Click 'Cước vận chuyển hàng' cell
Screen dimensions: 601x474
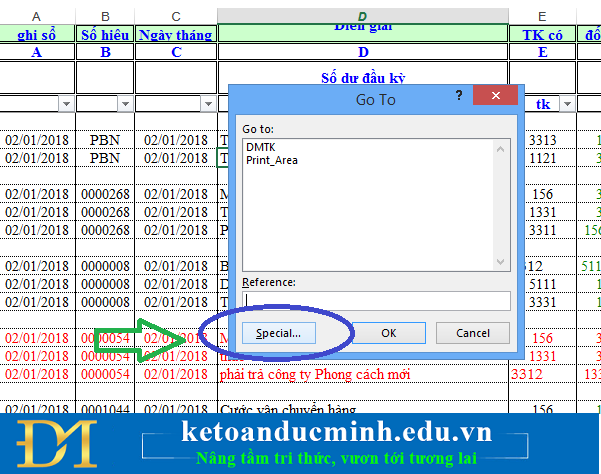[363, 407]
